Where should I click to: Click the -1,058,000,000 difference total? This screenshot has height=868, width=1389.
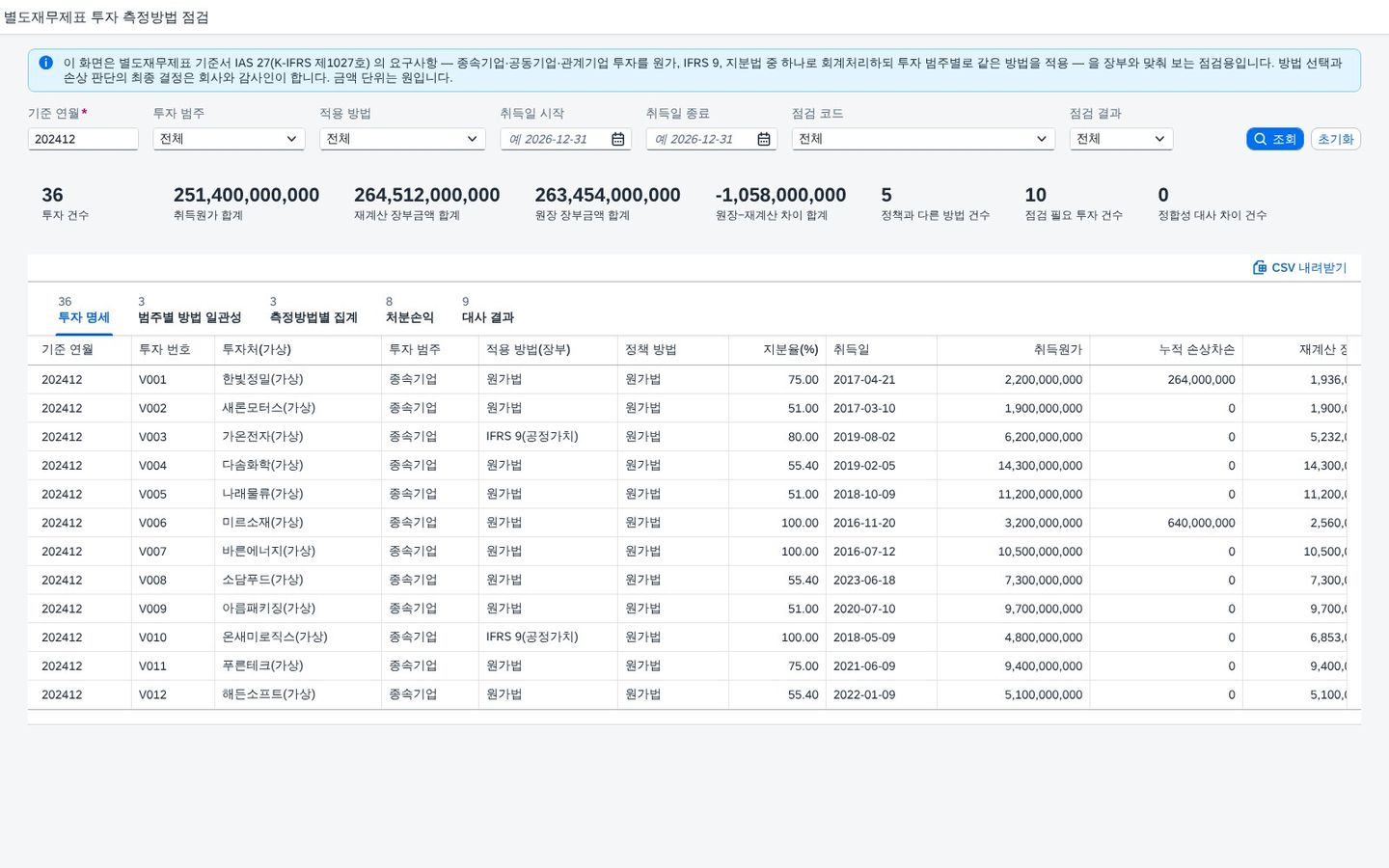click(780, 195)
